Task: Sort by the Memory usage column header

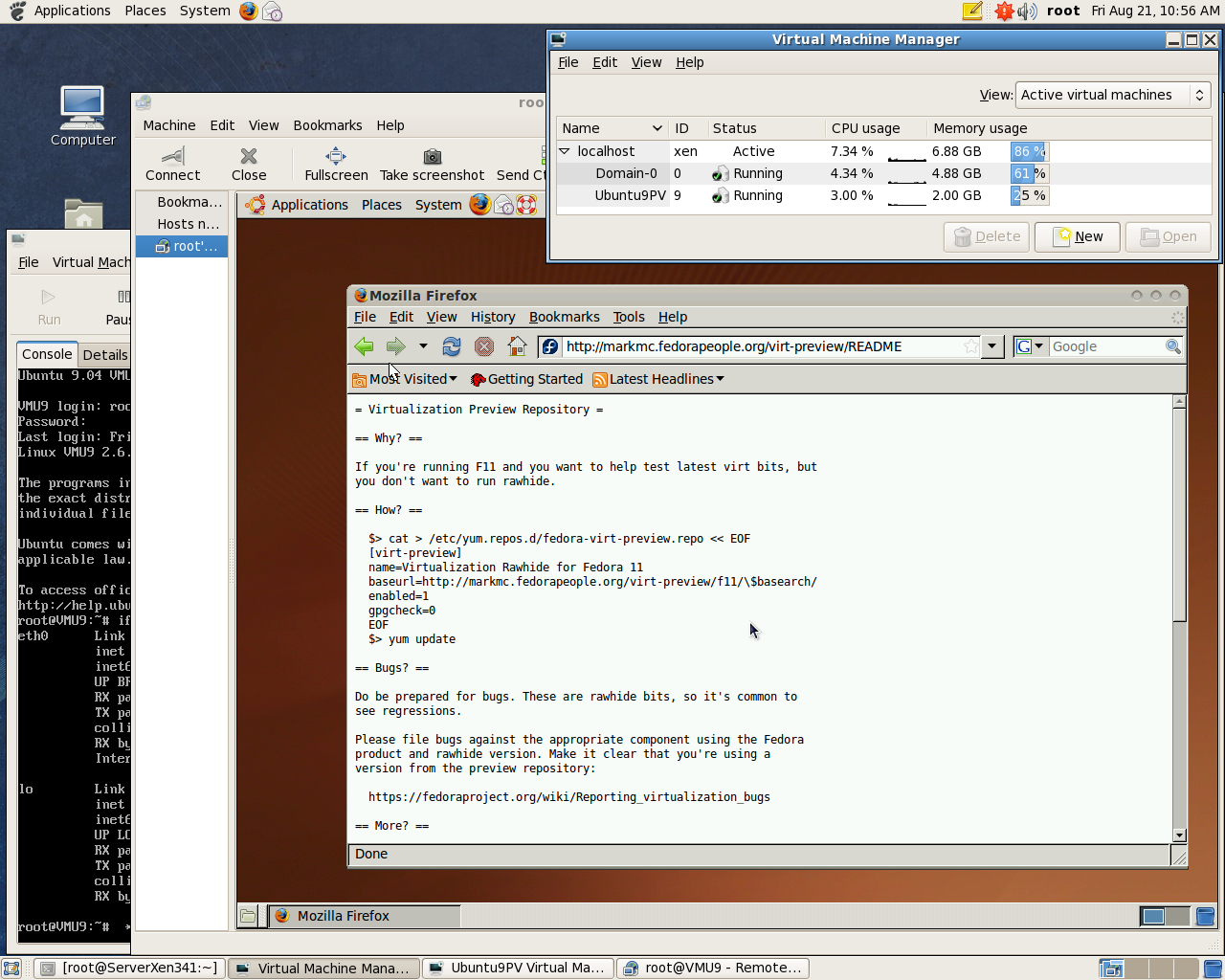Action: tap(980, 128)
